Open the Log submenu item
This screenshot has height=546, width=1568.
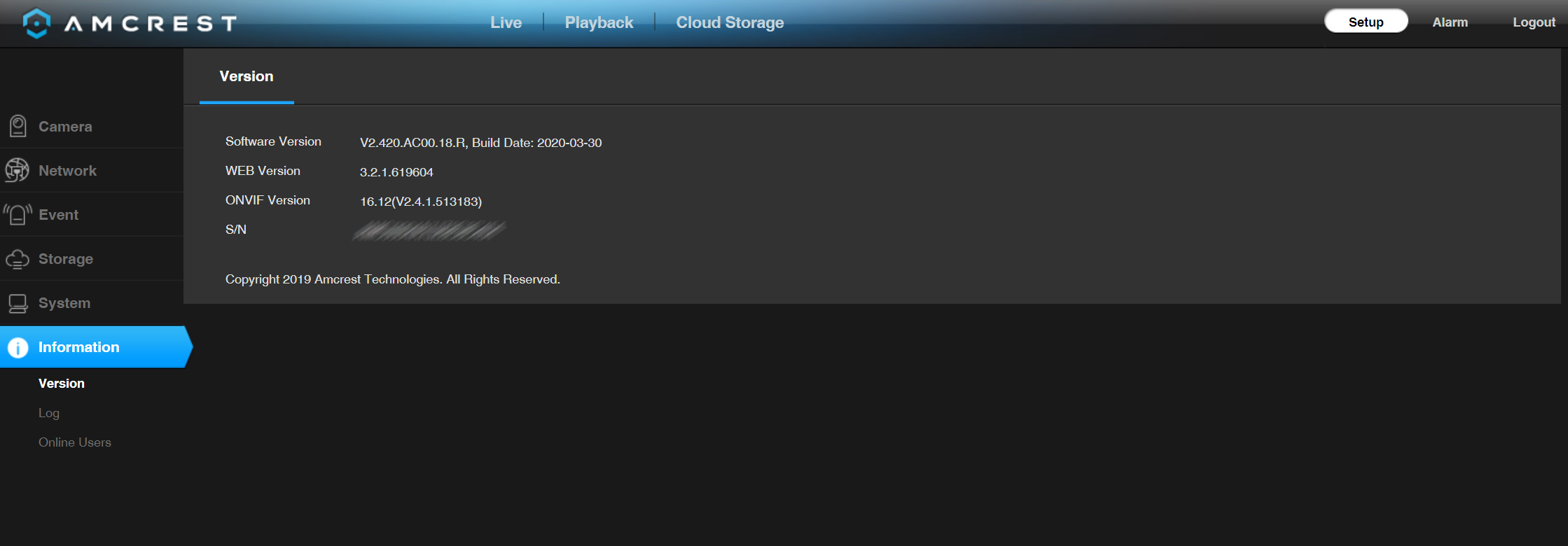pyautogui.click(x=49, y=413)
